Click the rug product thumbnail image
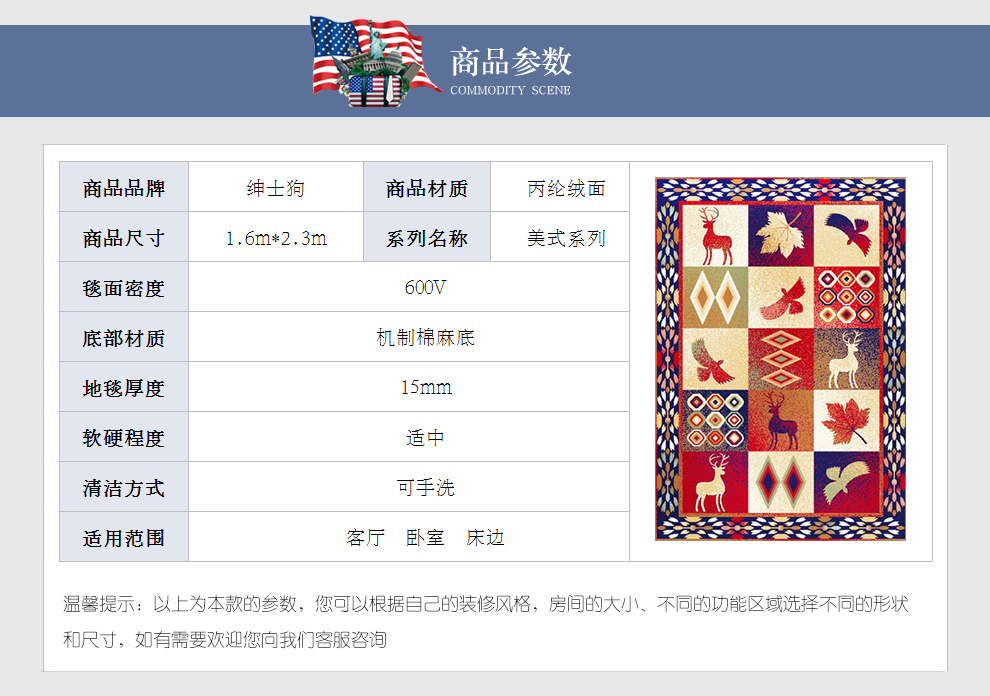The image size is (990, 696). 780,359
